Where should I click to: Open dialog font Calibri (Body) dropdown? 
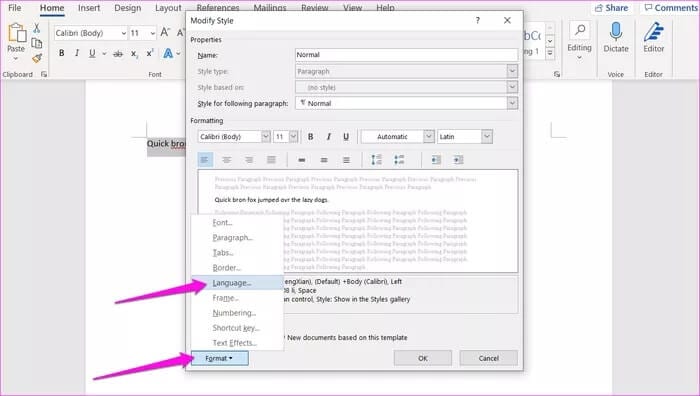pos(266,137)
